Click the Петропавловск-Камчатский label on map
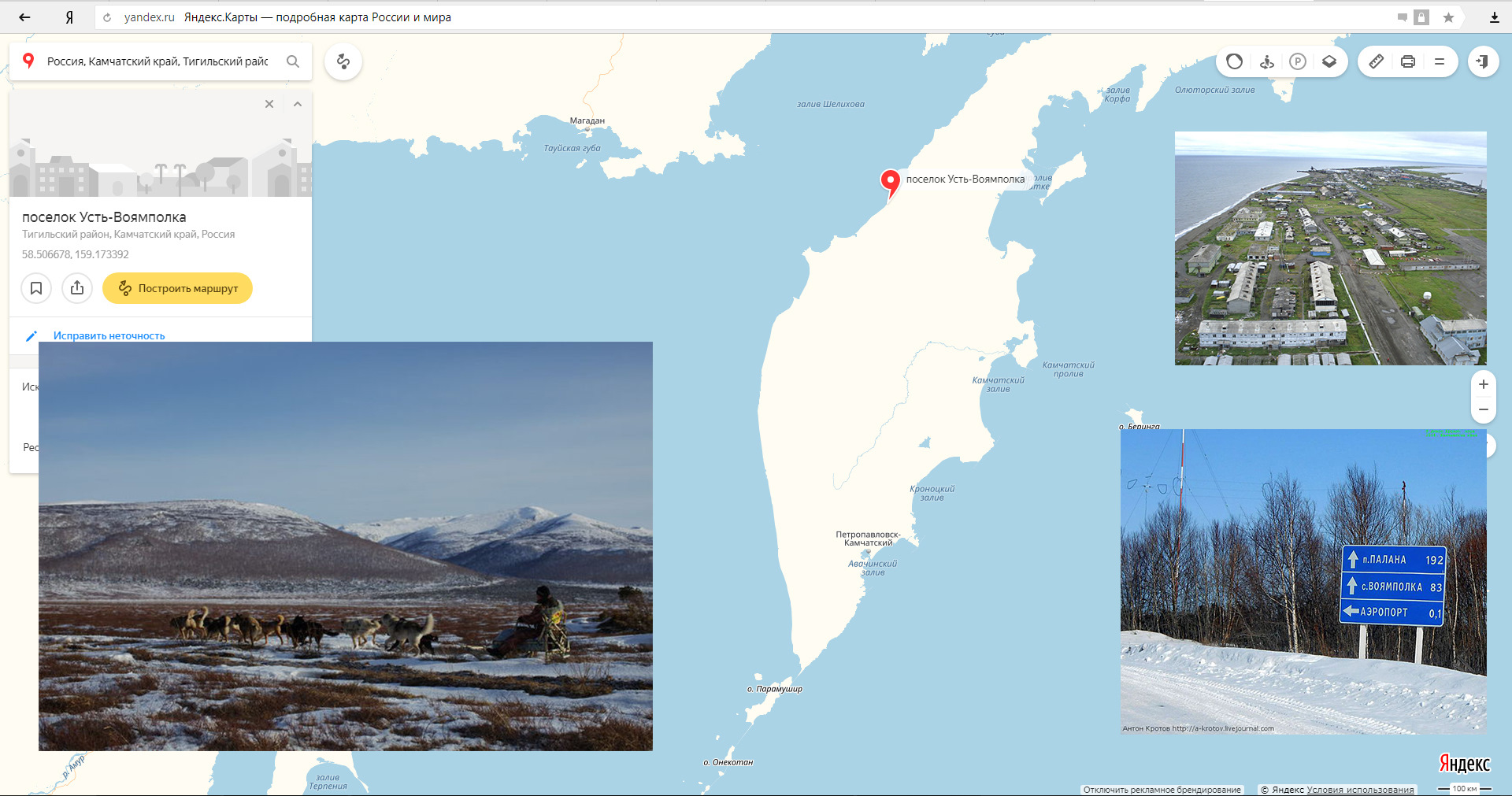This screenshot has height=796, width=1512. click(869, 539)
